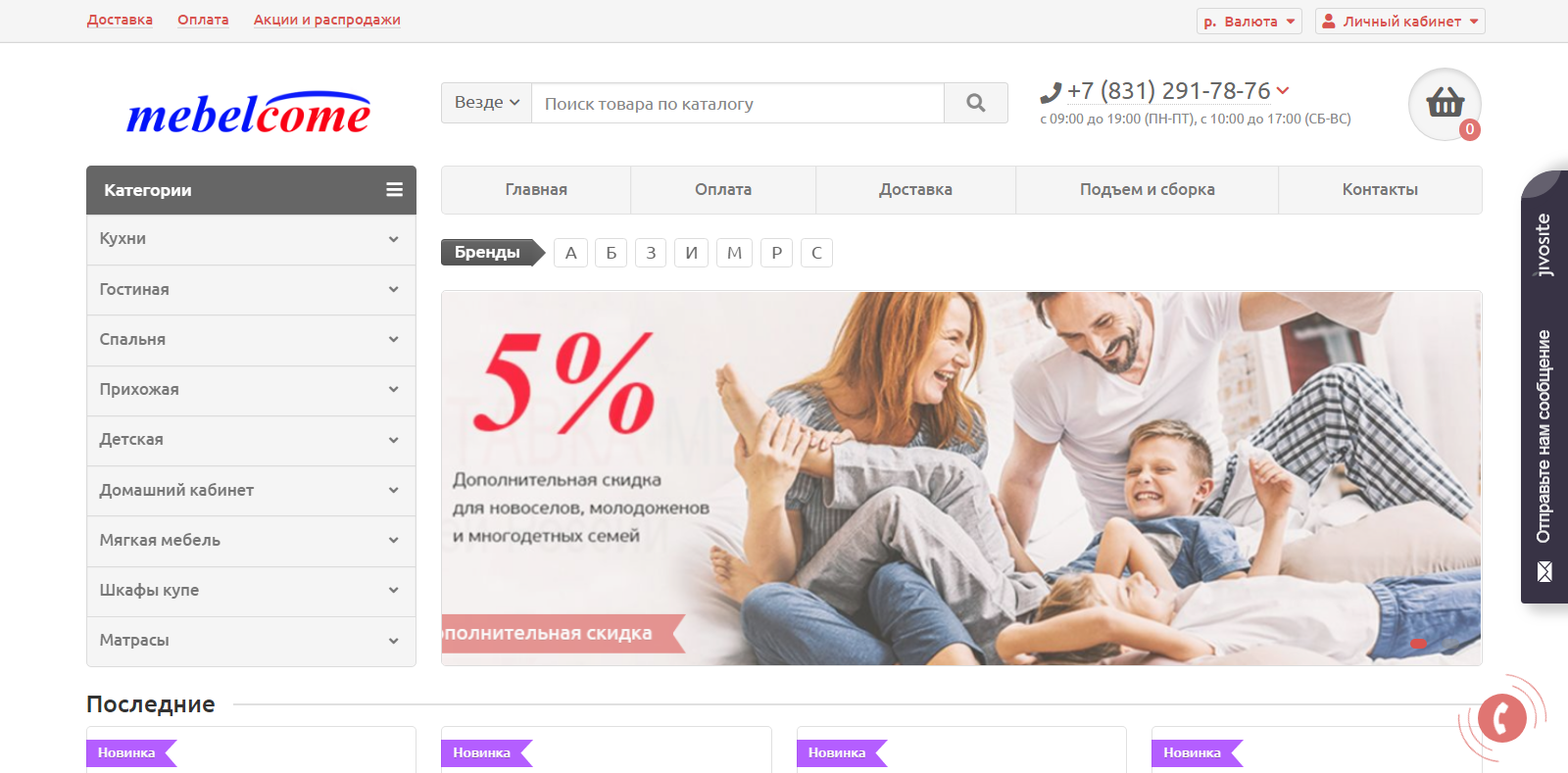Image resolution: width=1568 pixels, height=773 pixels.
Task: Expand the Гостиная category chevron
Action: (x=393, y=289)
